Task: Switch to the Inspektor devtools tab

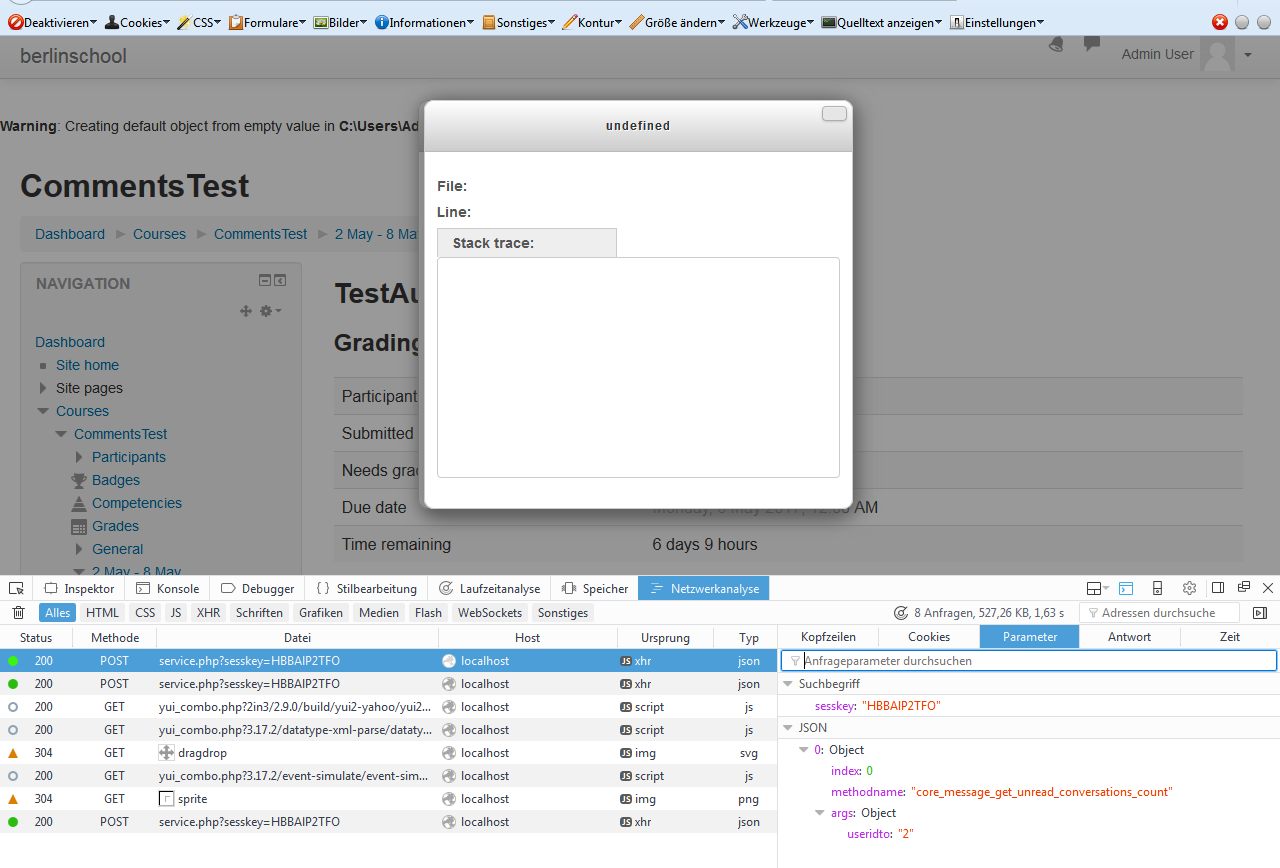Action: click(78, 588)
